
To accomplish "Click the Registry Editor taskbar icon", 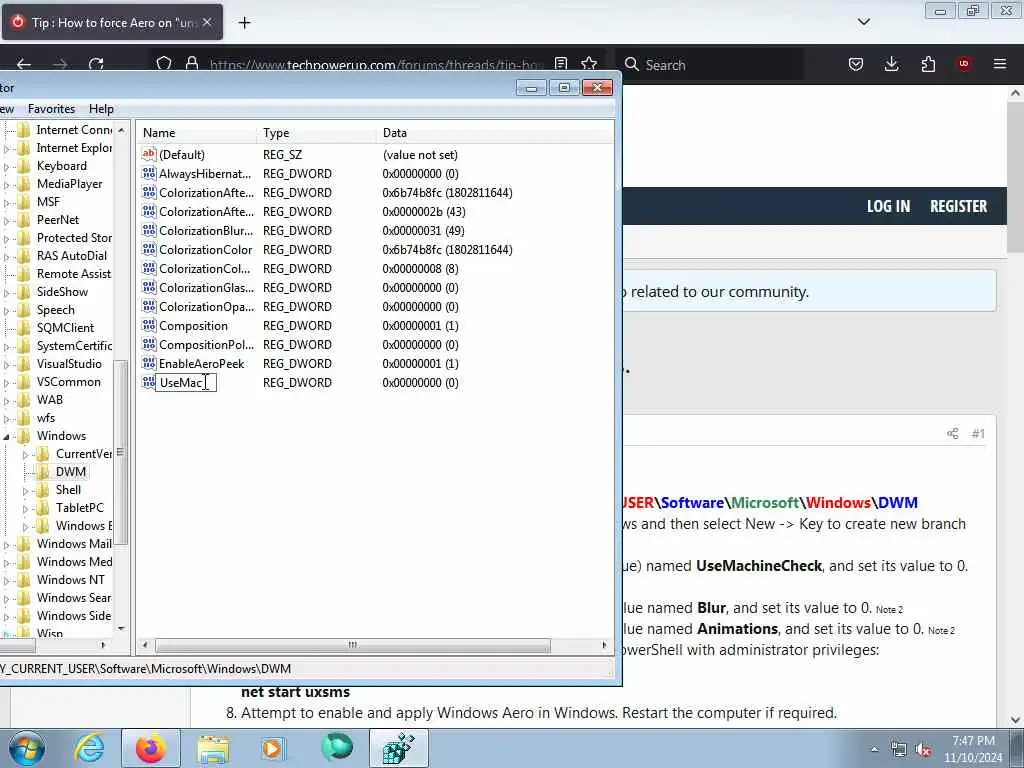I will point(398,748).
